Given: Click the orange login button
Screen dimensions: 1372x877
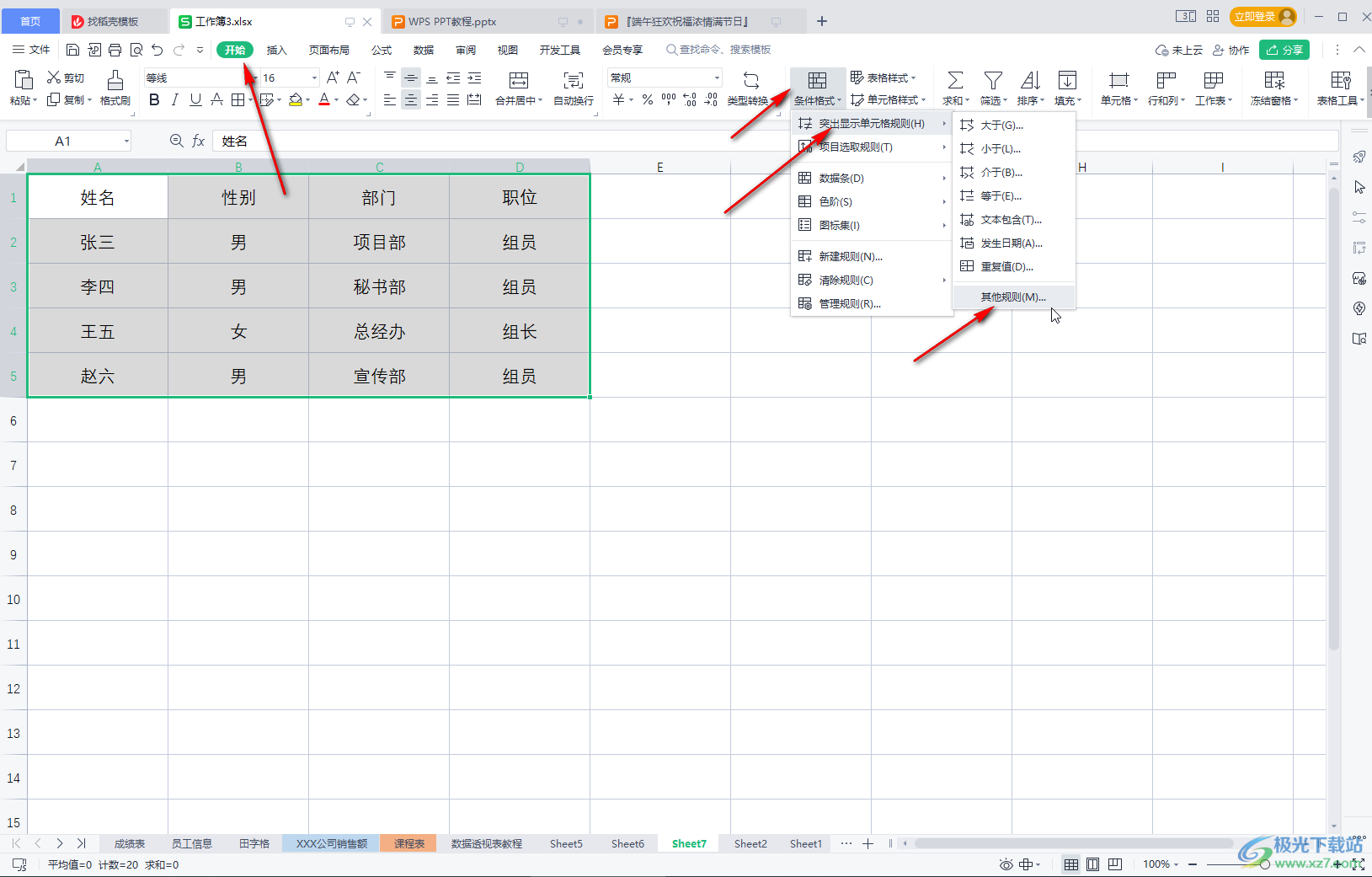Looking at the screenshot, I should coord(1263,17).
